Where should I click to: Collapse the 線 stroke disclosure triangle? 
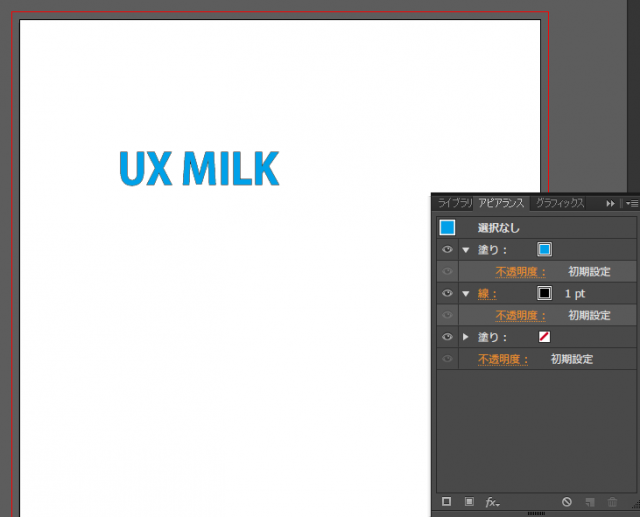[465, 294]
